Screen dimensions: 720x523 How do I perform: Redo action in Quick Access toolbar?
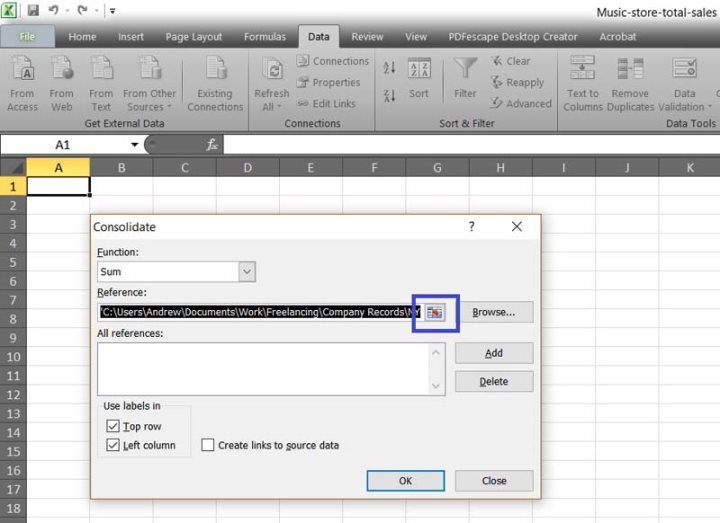pyautogui.click(x=83, y=10)
